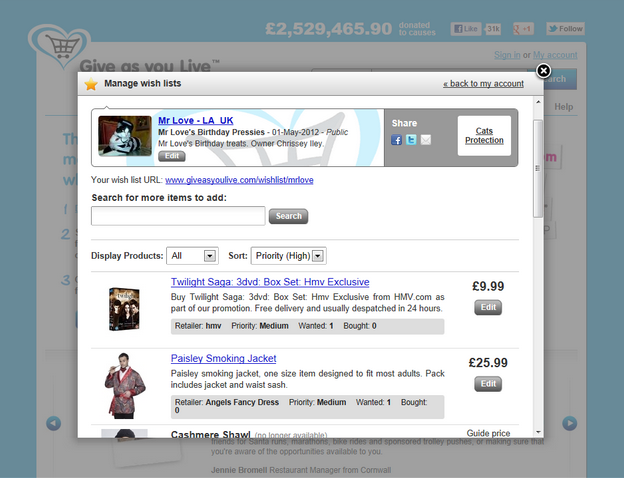Edit the Paisley Smoking Jacket item
This screenshot has width=624, height=478.
(x=488, y=384)
